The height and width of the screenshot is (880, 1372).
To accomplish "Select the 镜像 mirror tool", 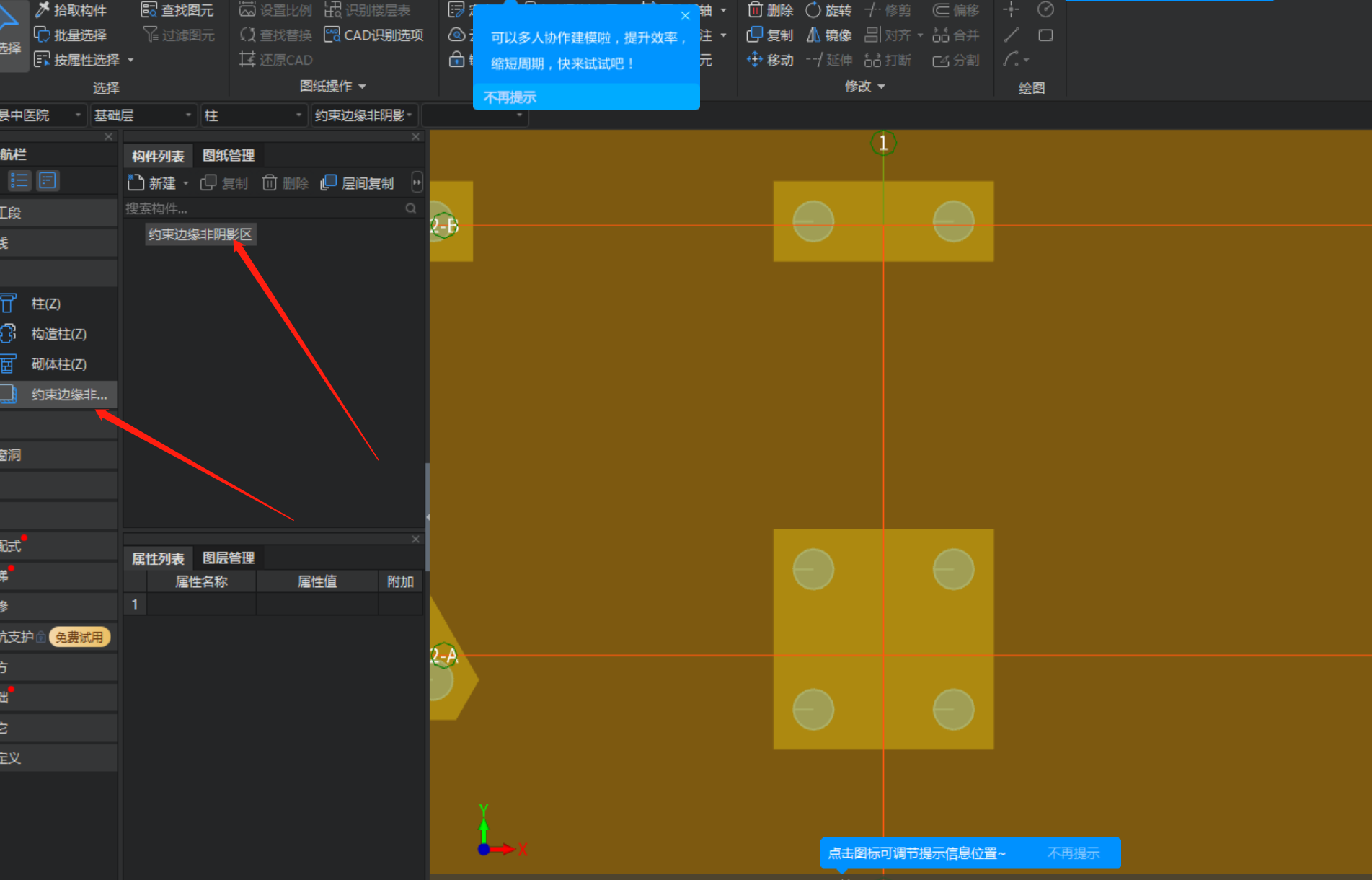I will (x=828, y=35).
